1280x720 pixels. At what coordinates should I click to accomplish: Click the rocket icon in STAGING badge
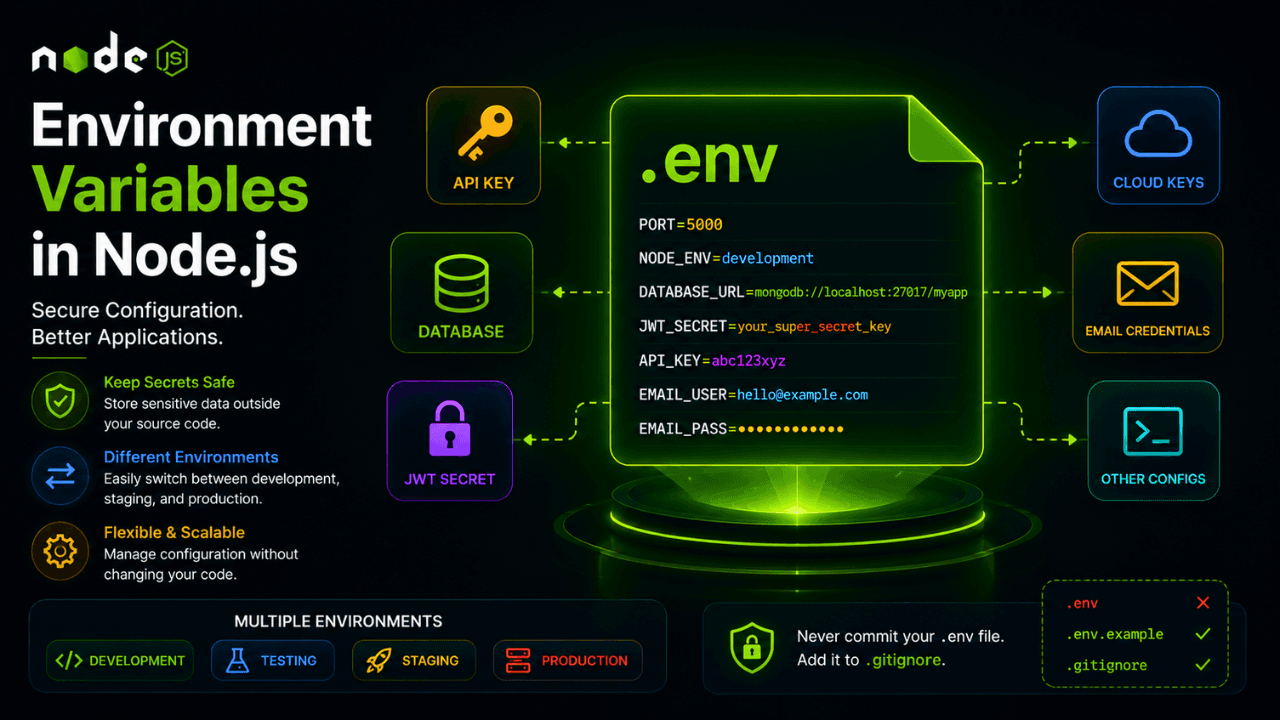click(x=378, y=660)
